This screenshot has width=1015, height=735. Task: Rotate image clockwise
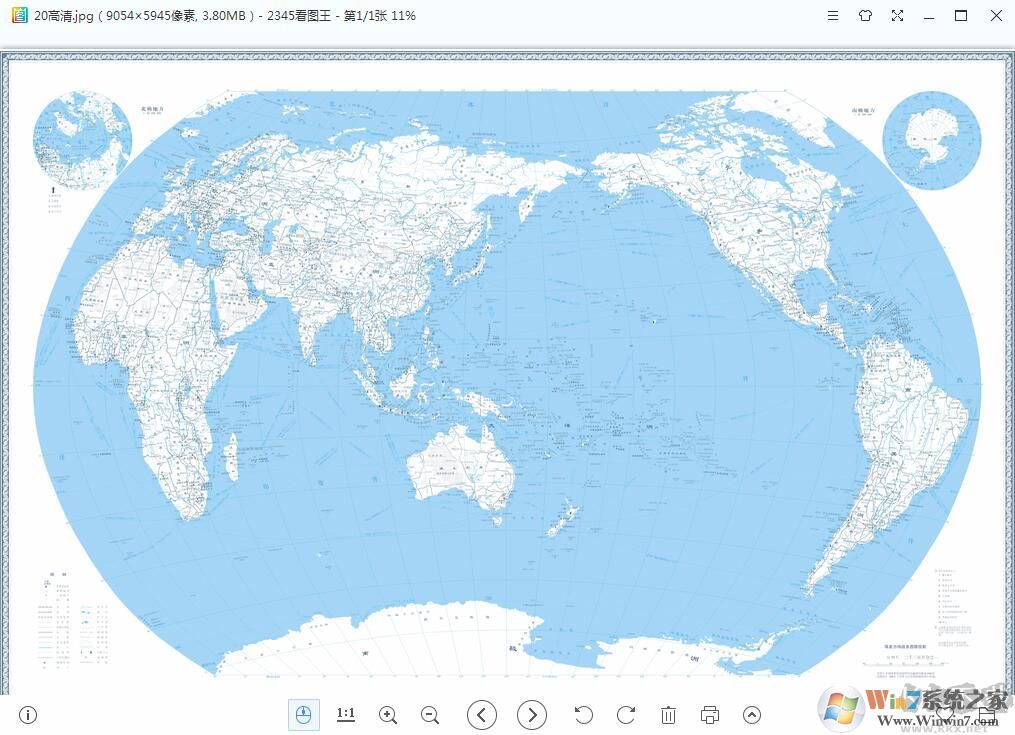coord(626,715)
